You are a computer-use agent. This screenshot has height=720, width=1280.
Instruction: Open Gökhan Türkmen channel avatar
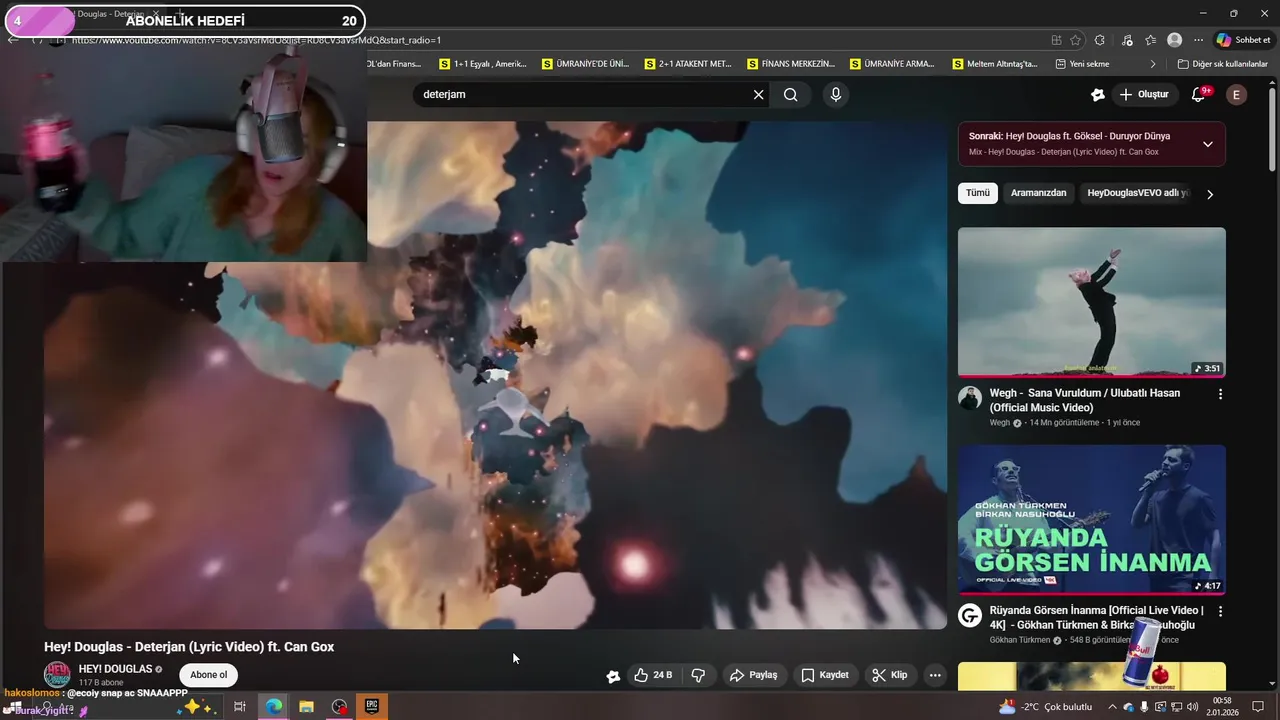pos(970,615)
